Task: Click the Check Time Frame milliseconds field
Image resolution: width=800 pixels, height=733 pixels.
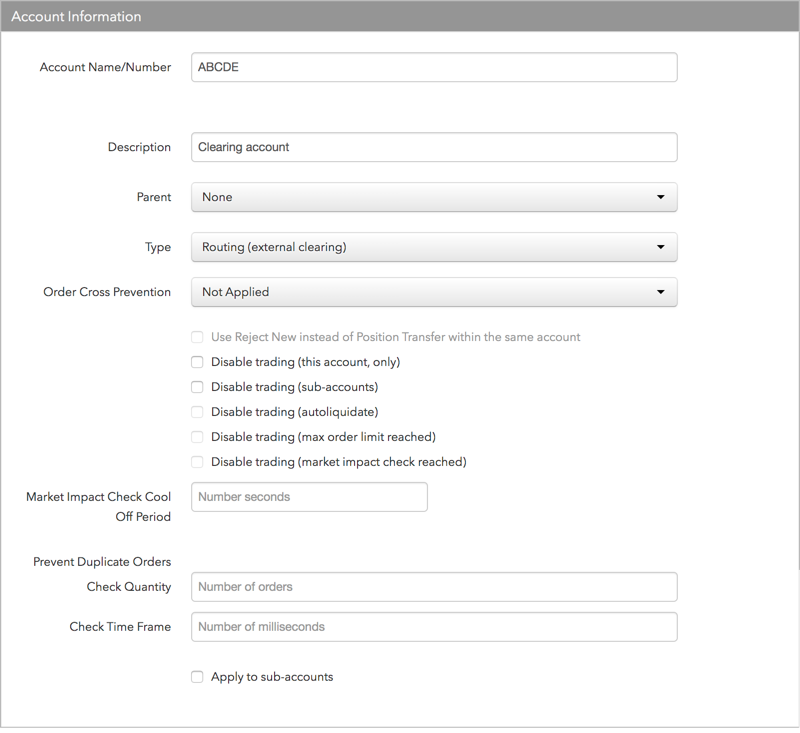Action: click(x=434, y=626)
